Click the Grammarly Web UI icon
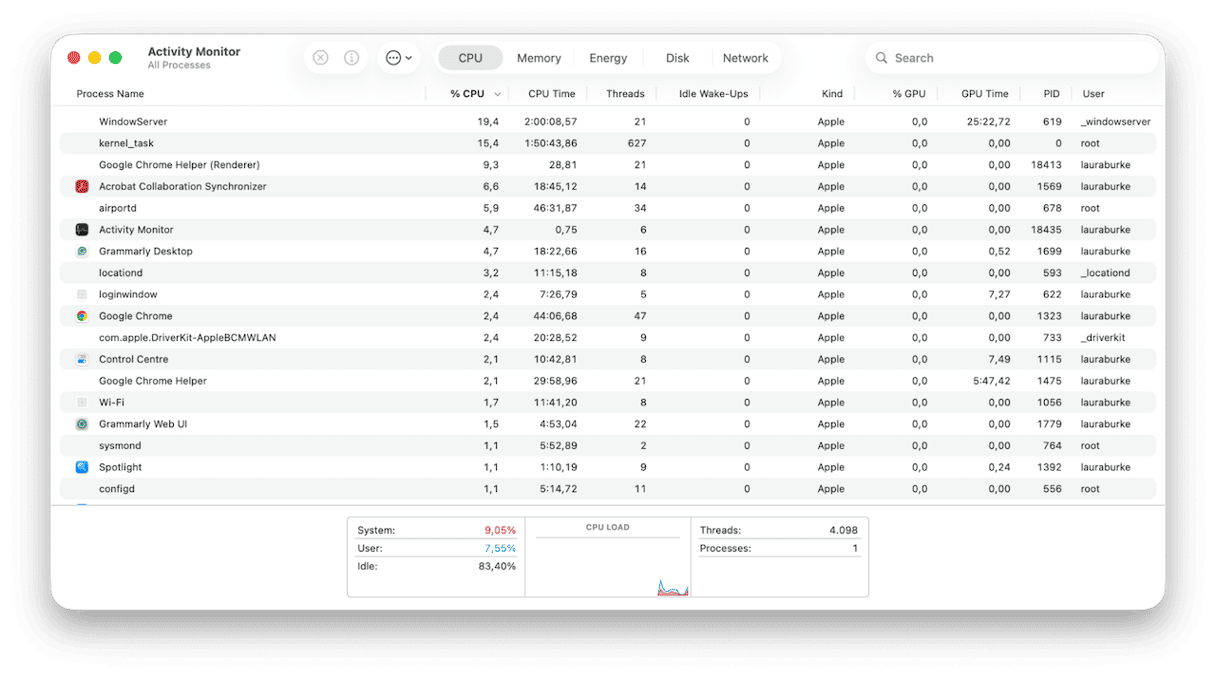The width and height of the screenshot is (1216, 677). [83, 423]
